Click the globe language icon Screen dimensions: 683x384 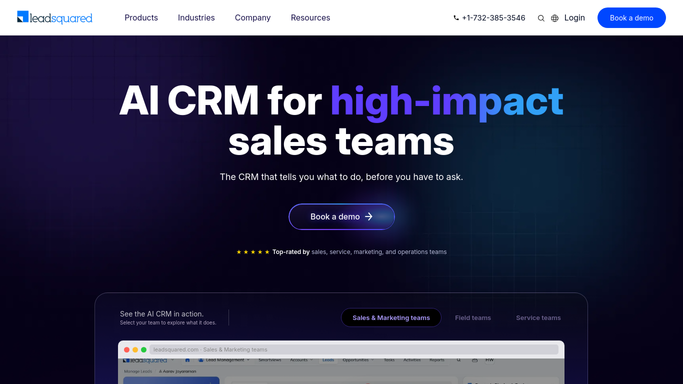[x=555, y=18]
